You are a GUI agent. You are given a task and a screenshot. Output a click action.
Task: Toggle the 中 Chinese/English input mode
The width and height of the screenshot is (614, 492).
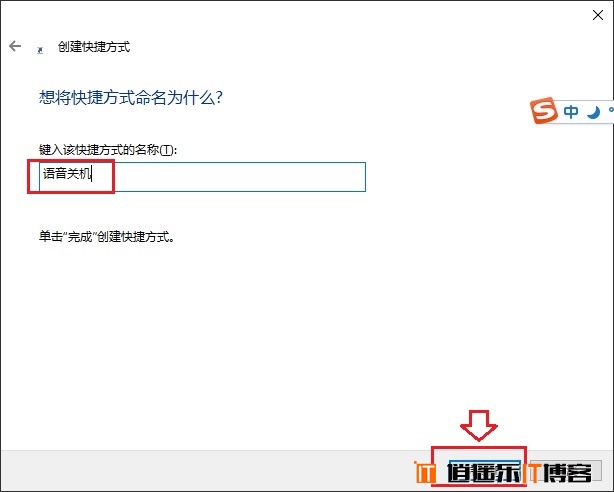[x=571, y=112]
